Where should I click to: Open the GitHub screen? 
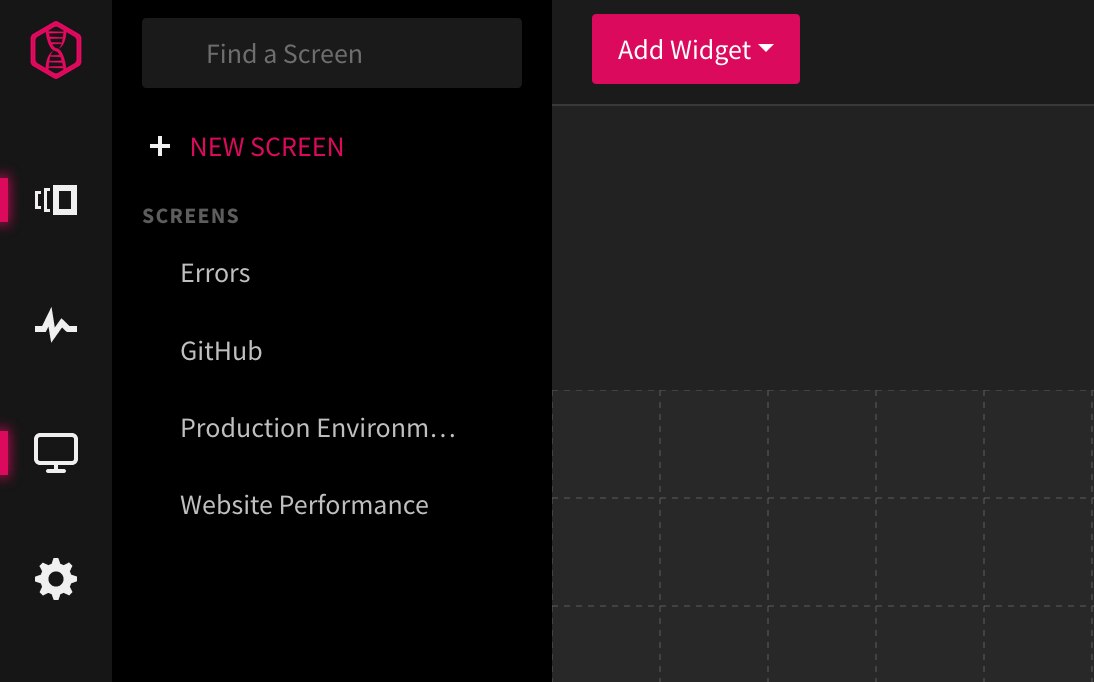(x=221, y=351)
